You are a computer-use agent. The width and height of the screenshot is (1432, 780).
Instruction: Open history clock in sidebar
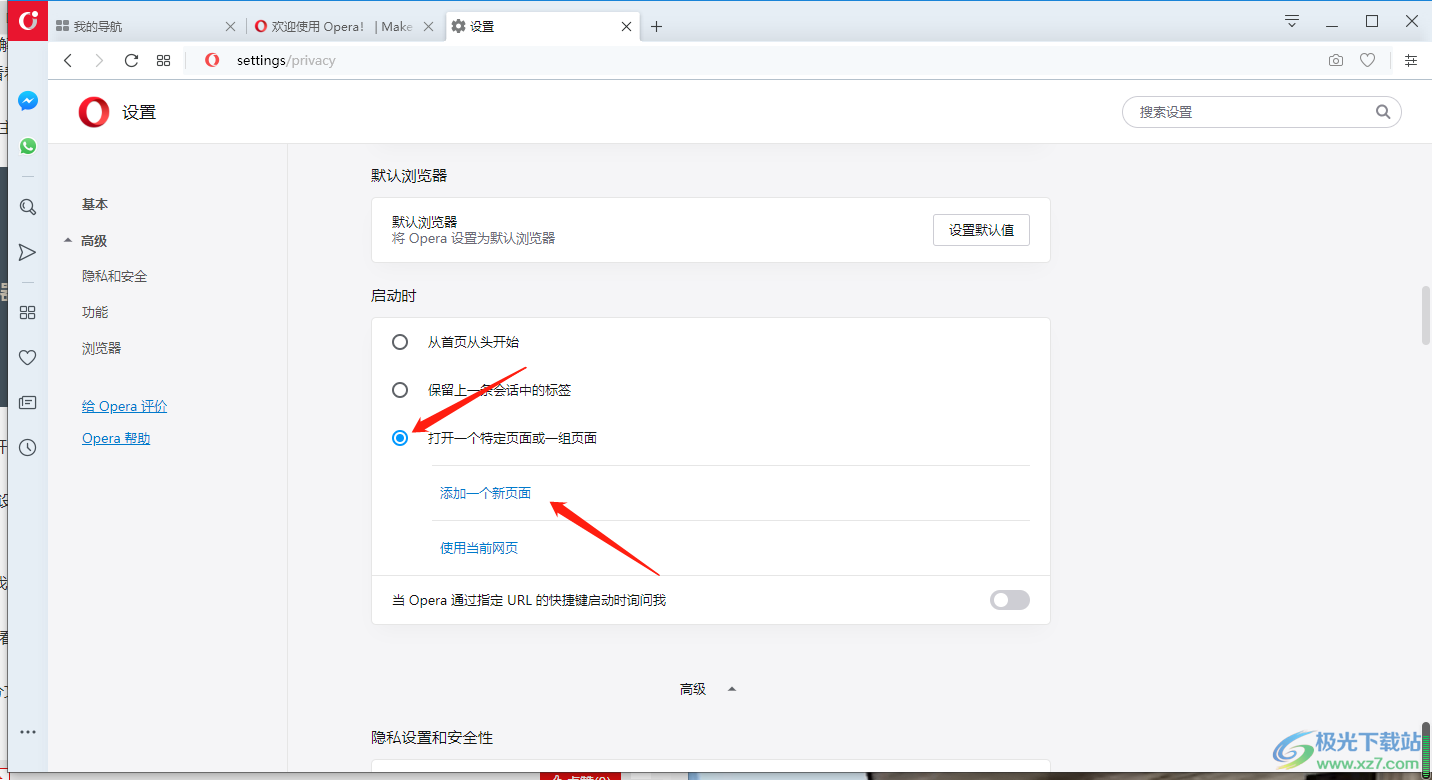click(28, 447)
